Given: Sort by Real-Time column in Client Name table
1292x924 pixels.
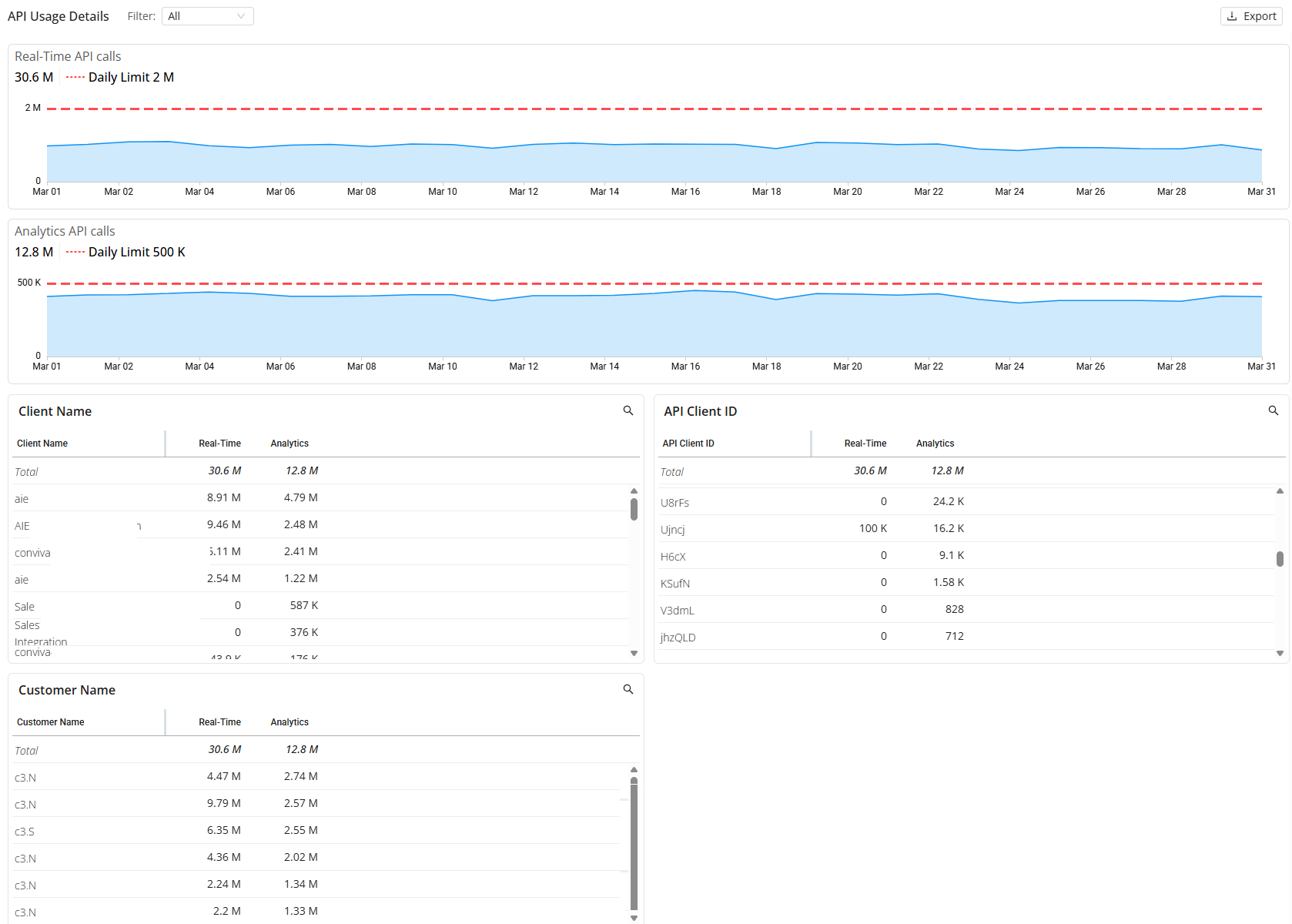Looking at the screenshot, I should 219,444.
